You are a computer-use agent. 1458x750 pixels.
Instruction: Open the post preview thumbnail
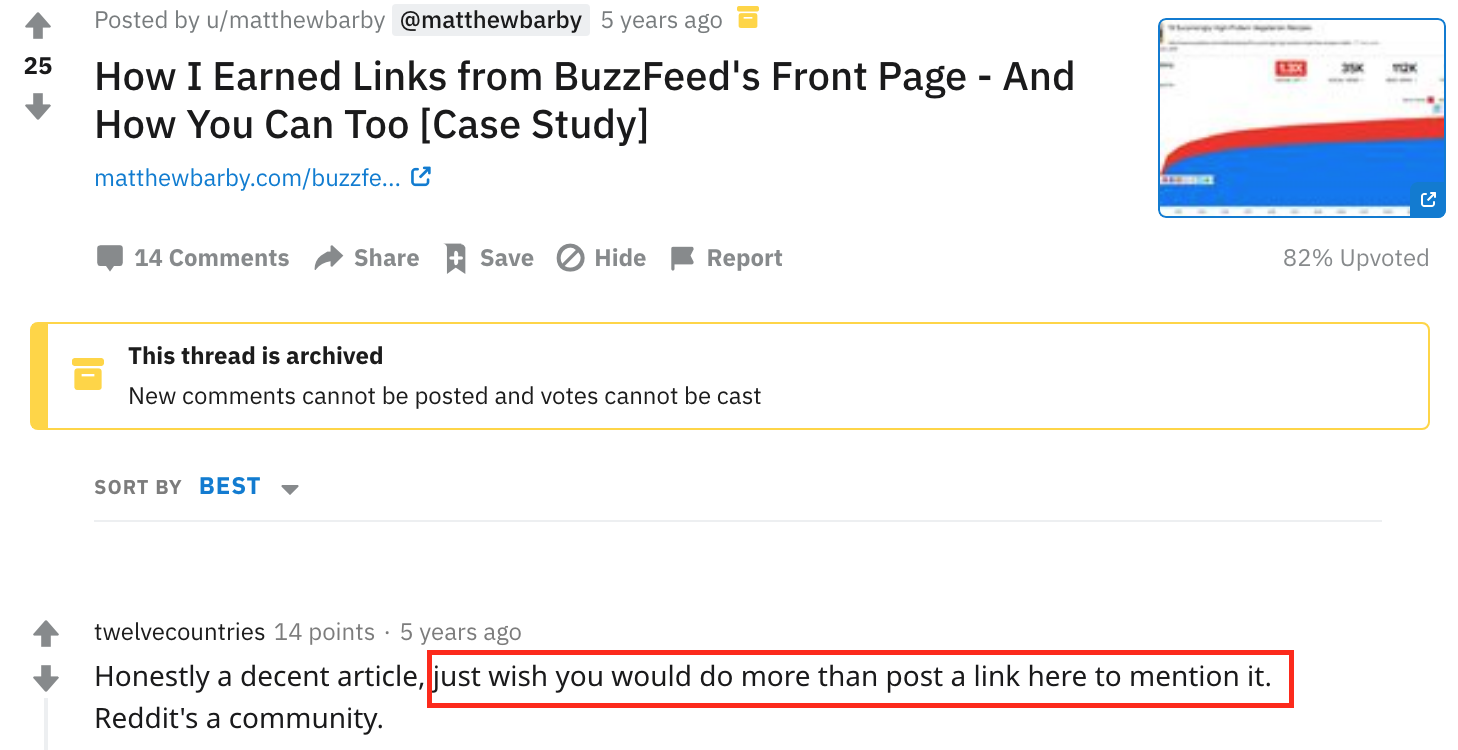coord(1301,118)
